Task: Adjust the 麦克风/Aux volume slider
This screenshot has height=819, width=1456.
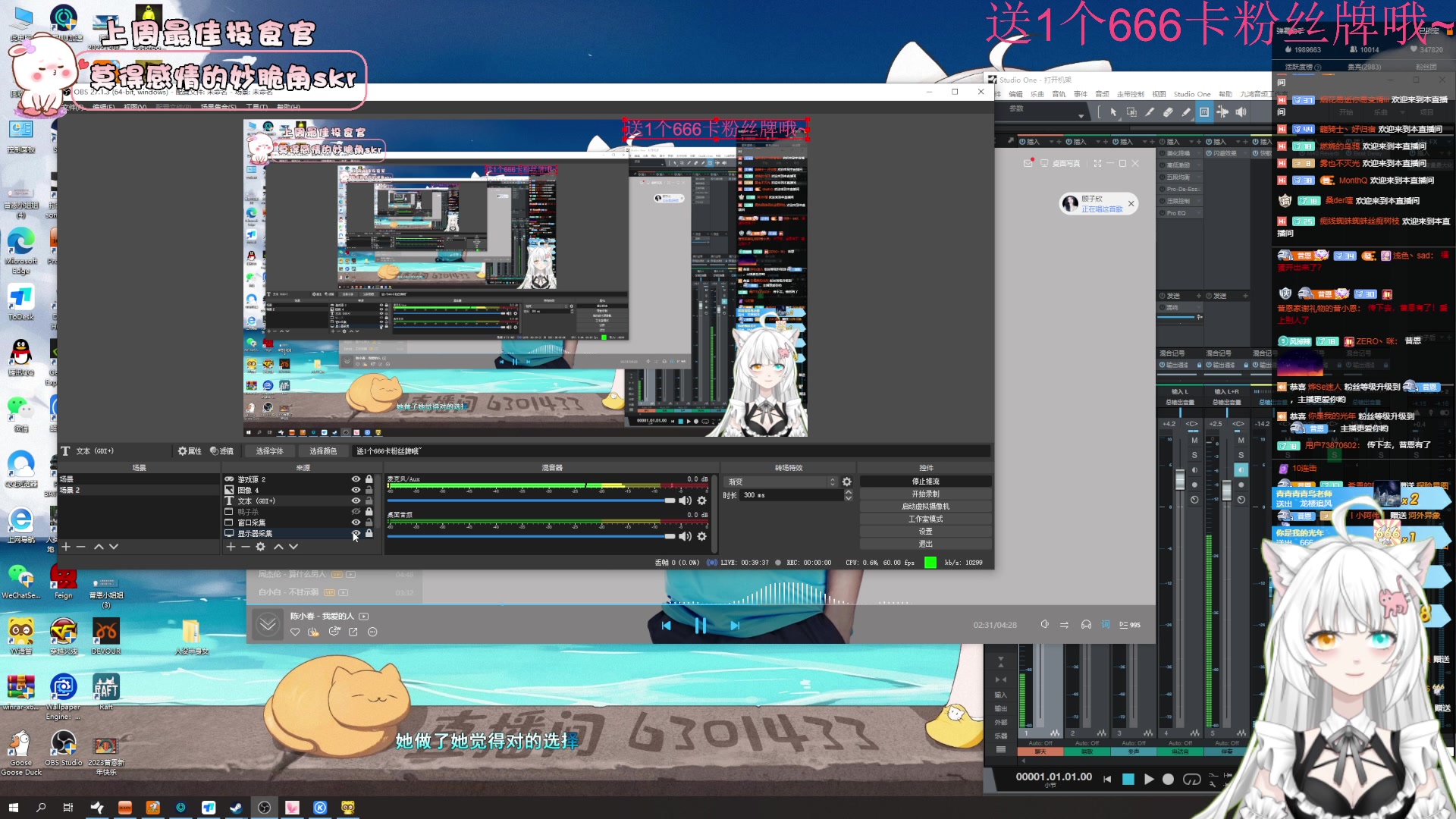Action: [x=669, y=500]
